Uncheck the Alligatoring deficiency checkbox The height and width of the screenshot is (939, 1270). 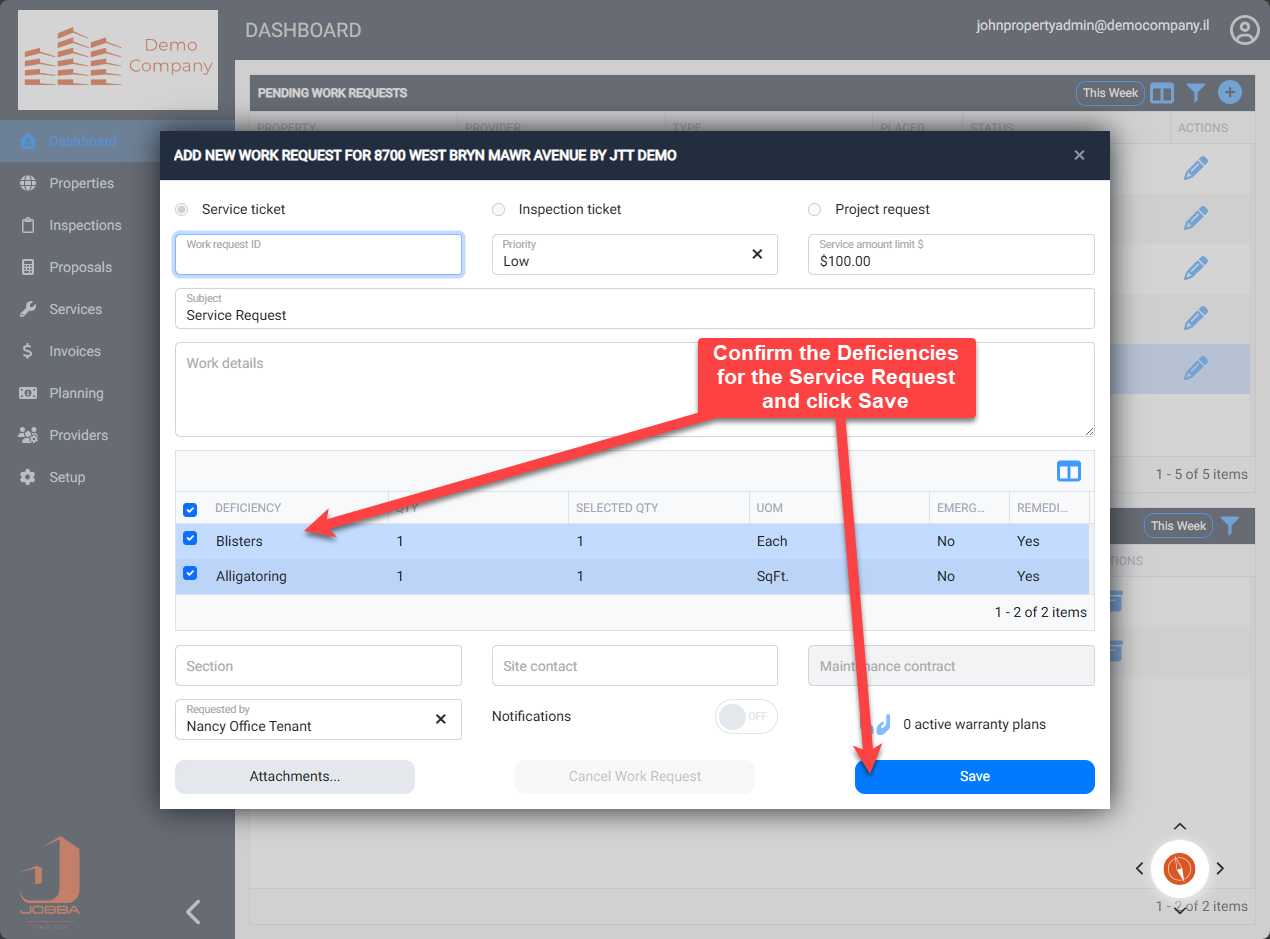pyautogui.click(x=190, y=574)
